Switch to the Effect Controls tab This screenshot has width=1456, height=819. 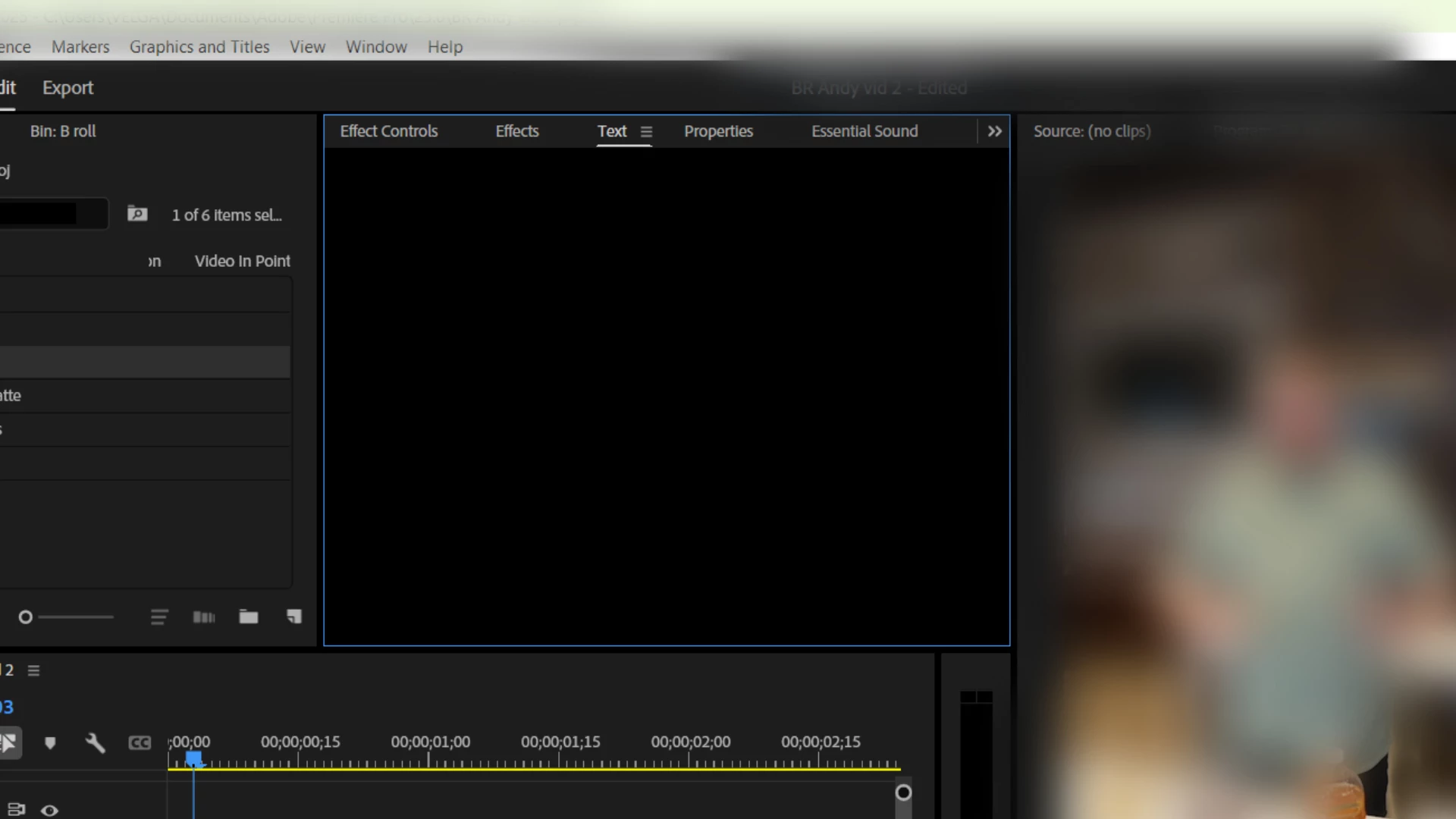(389, 131)
